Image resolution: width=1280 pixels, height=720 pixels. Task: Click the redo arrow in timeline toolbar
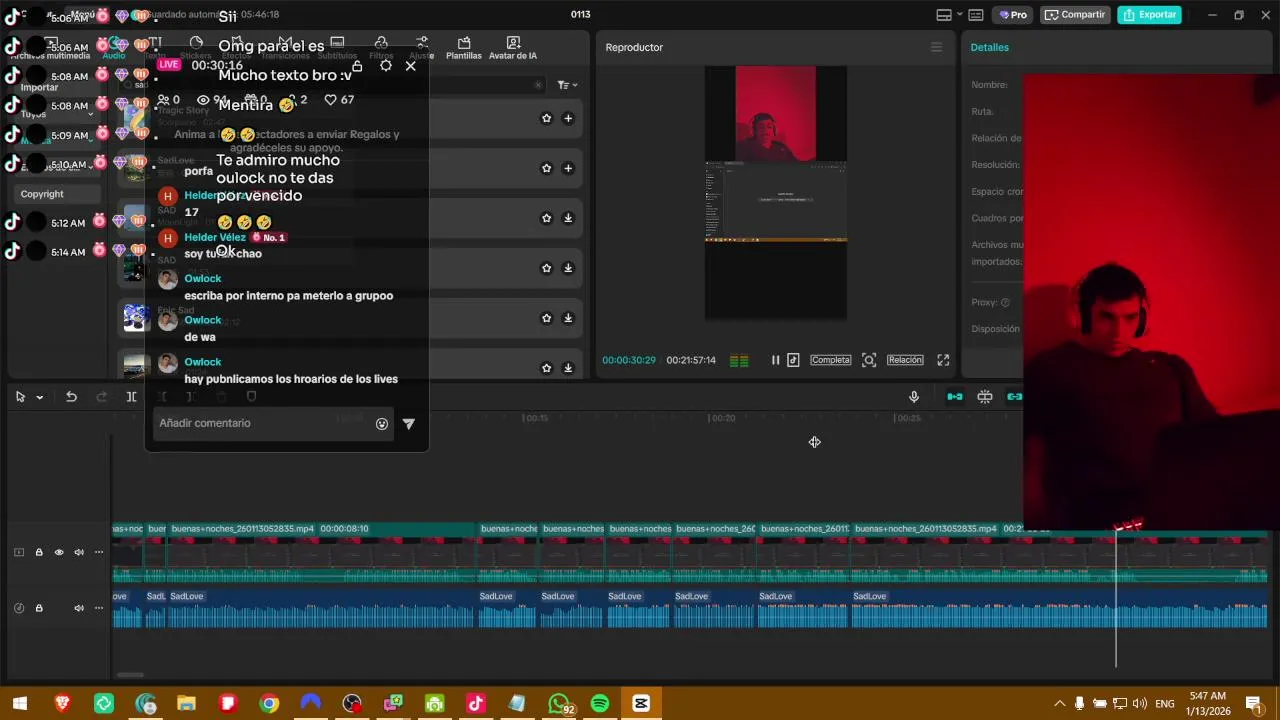coord(101,397)
